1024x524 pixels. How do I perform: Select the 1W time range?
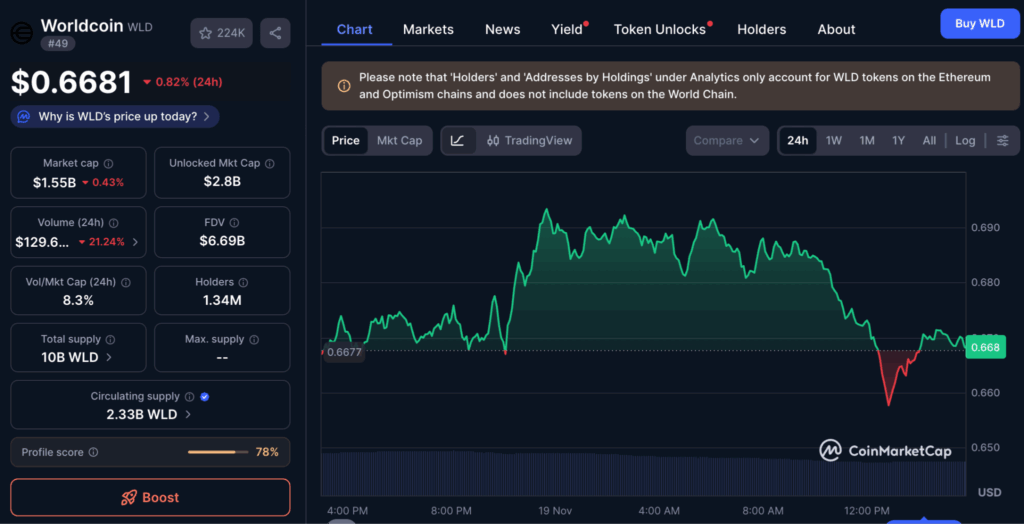click(833, 141)
